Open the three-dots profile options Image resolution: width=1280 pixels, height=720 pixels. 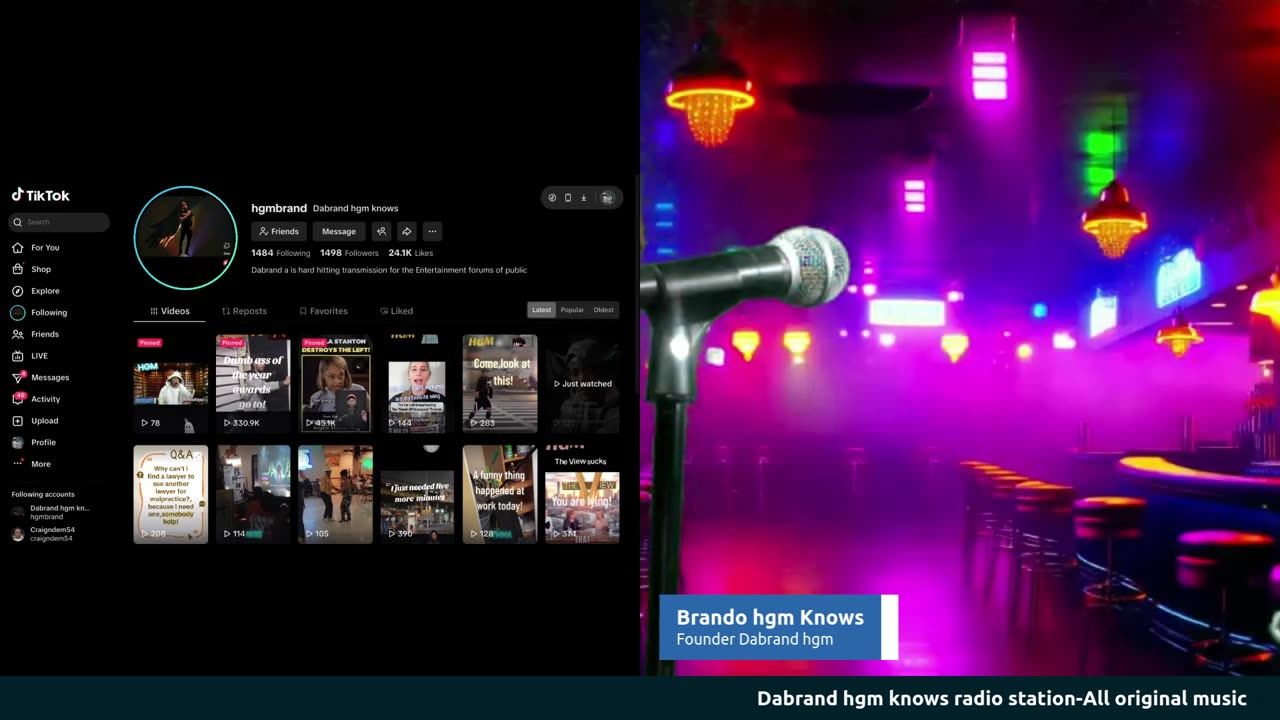(x=432, y=231)
